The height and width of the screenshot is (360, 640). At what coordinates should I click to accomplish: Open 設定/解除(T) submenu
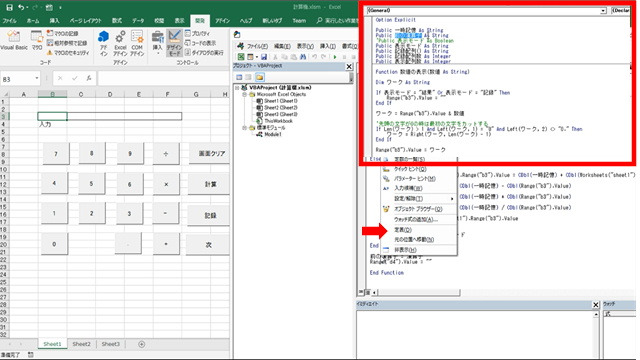(418, 199)
